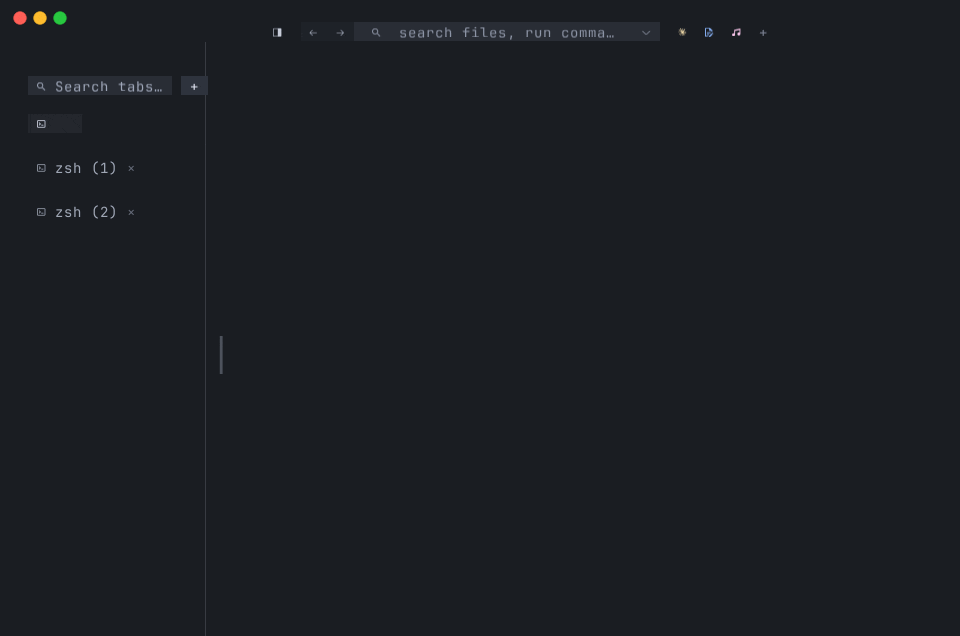Screen dimensions: 960x636
Task: Close the zsh (1) tab
Action: 131,168
